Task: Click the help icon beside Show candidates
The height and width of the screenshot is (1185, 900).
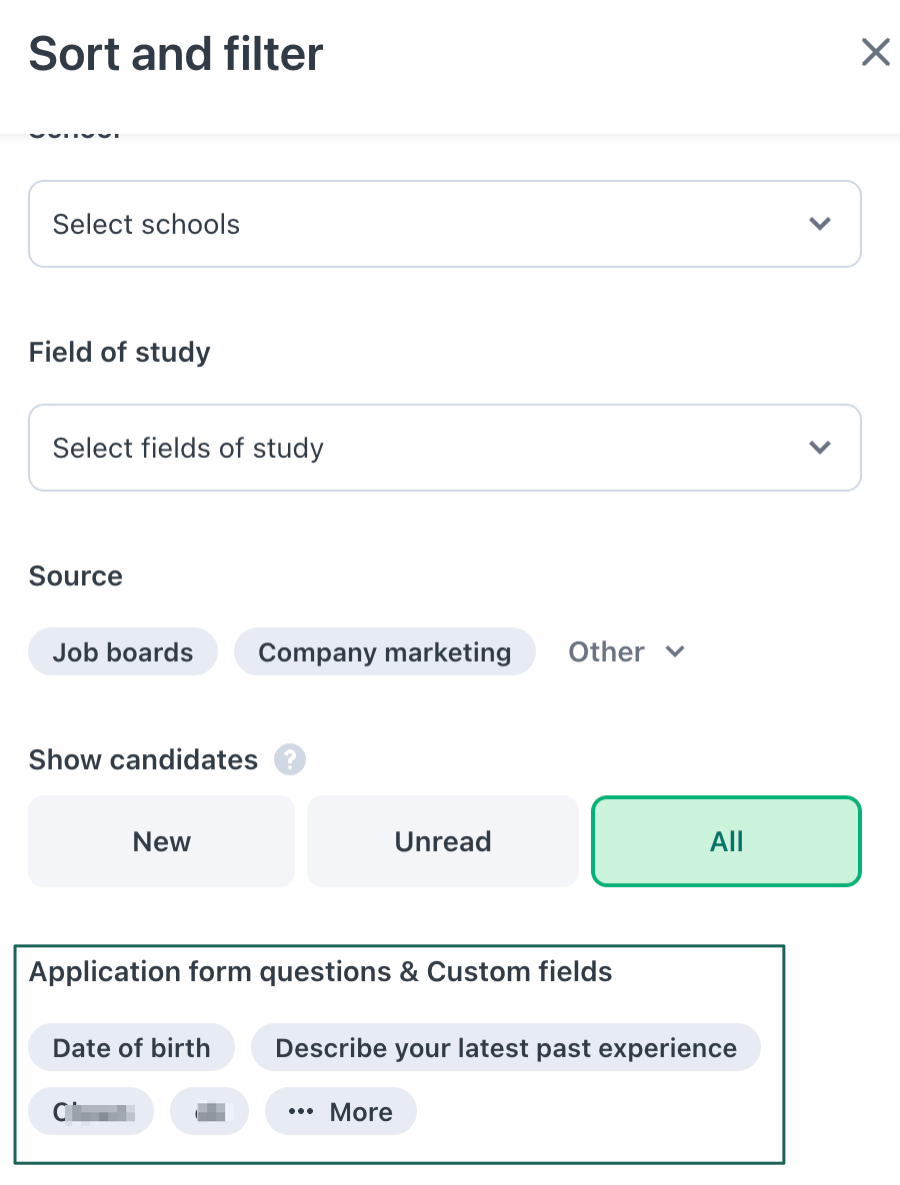Action: pyautogui.click(x=290, y=760)
